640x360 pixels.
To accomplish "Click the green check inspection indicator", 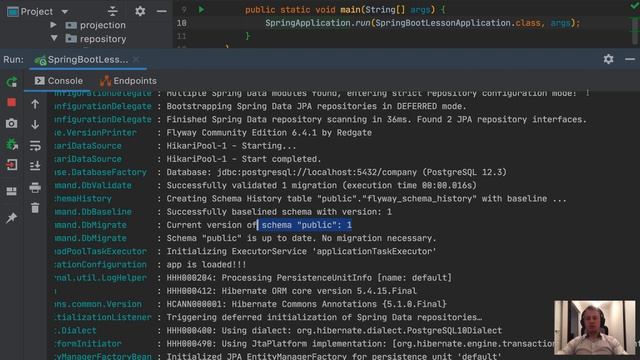I will point(635,6).
